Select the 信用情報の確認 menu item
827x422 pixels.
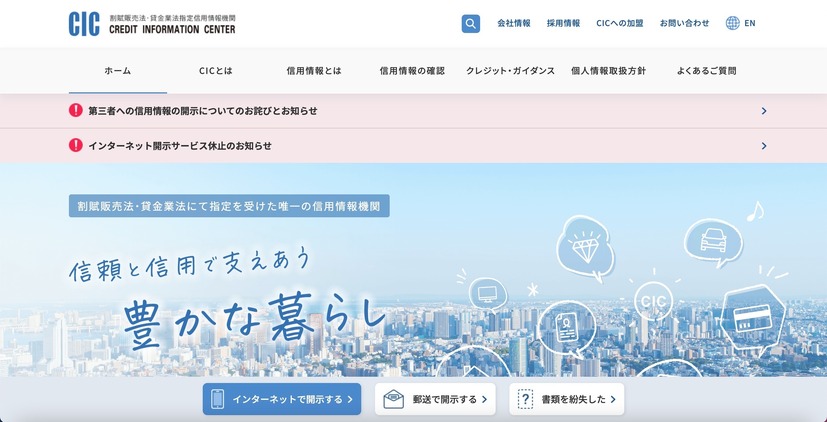pos(412,71)
